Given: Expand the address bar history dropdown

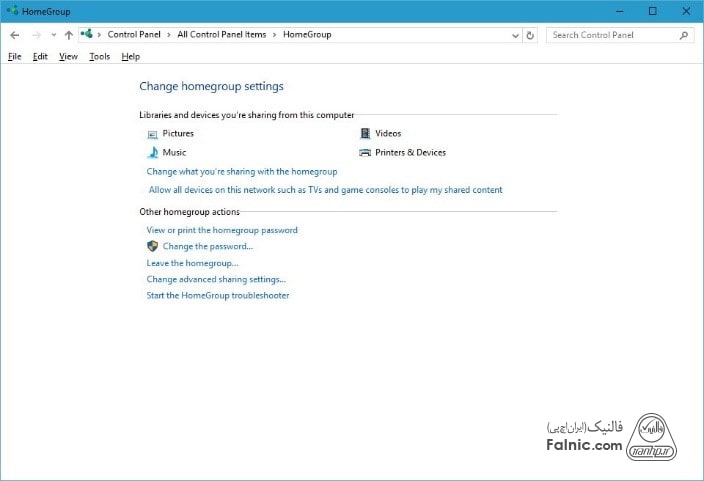Looking at the screenshot, I should point(515,35).
